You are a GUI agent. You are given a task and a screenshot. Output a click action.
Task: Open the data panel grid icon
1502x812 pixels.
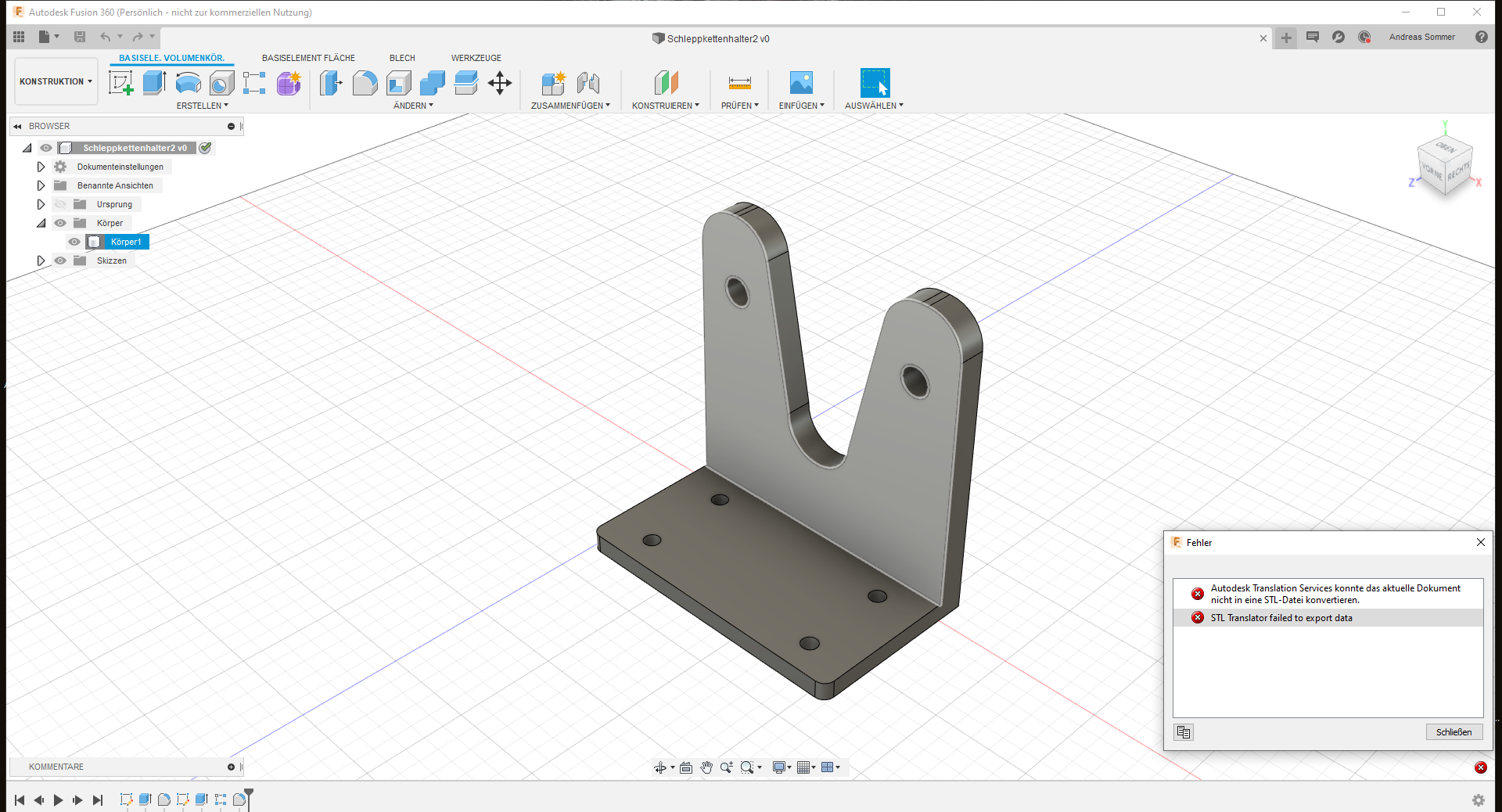tap(19, 37)
